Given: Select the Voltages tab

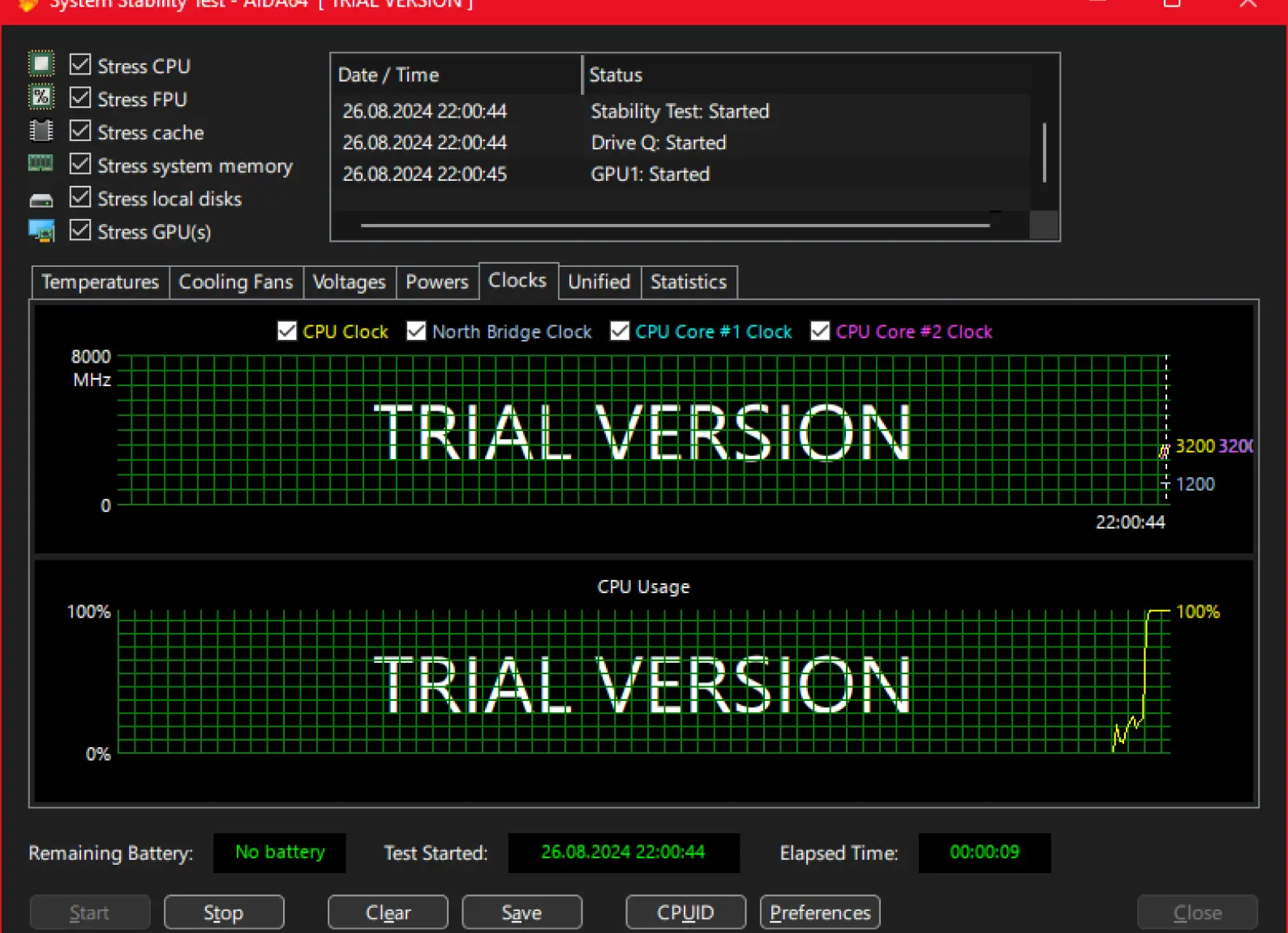Looking at the screenshot, I should tap(350, 282).
